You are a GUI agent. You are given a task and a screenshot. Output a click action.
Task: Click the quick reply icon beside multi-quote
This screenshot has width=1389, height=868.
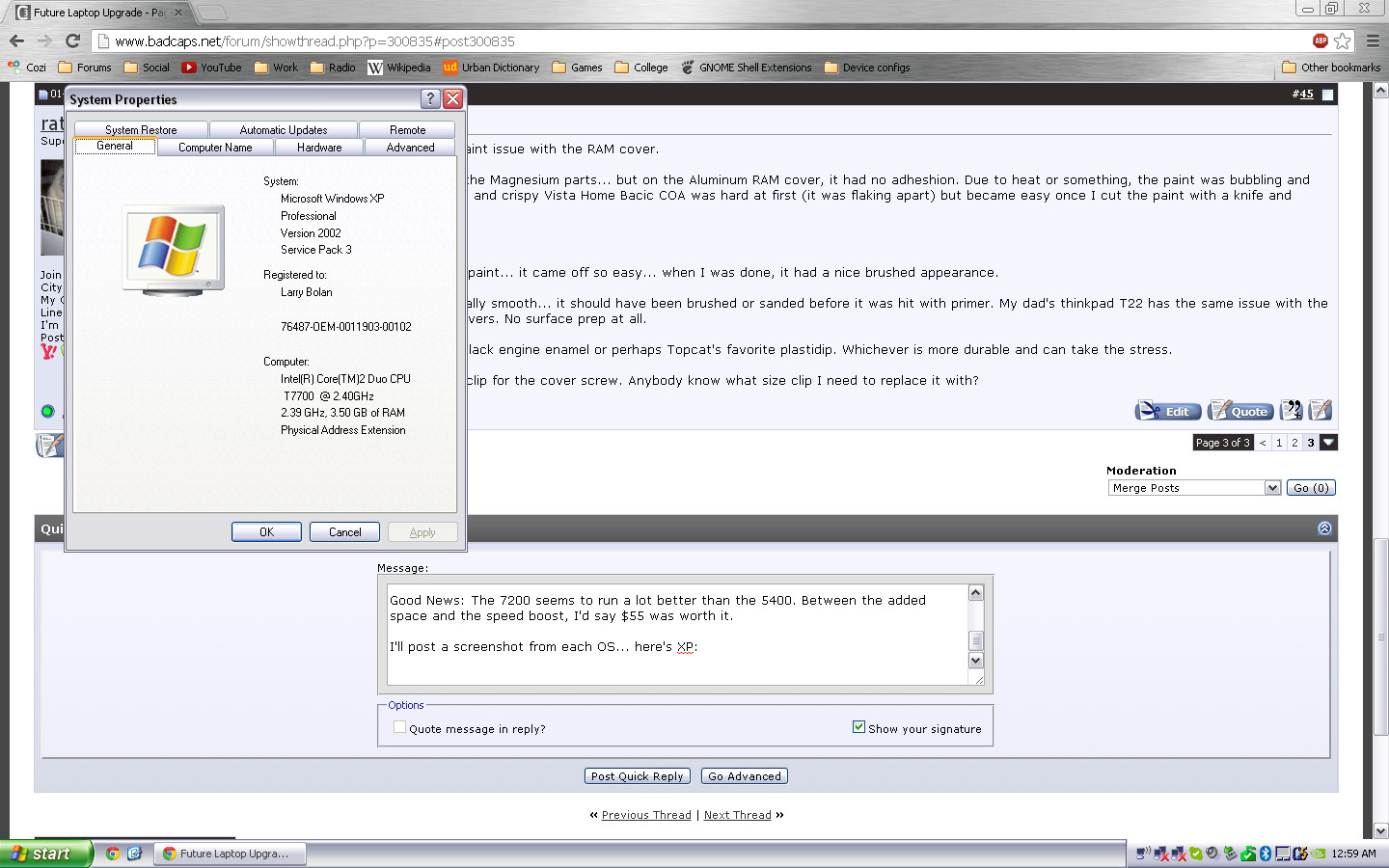(1321, 411)
